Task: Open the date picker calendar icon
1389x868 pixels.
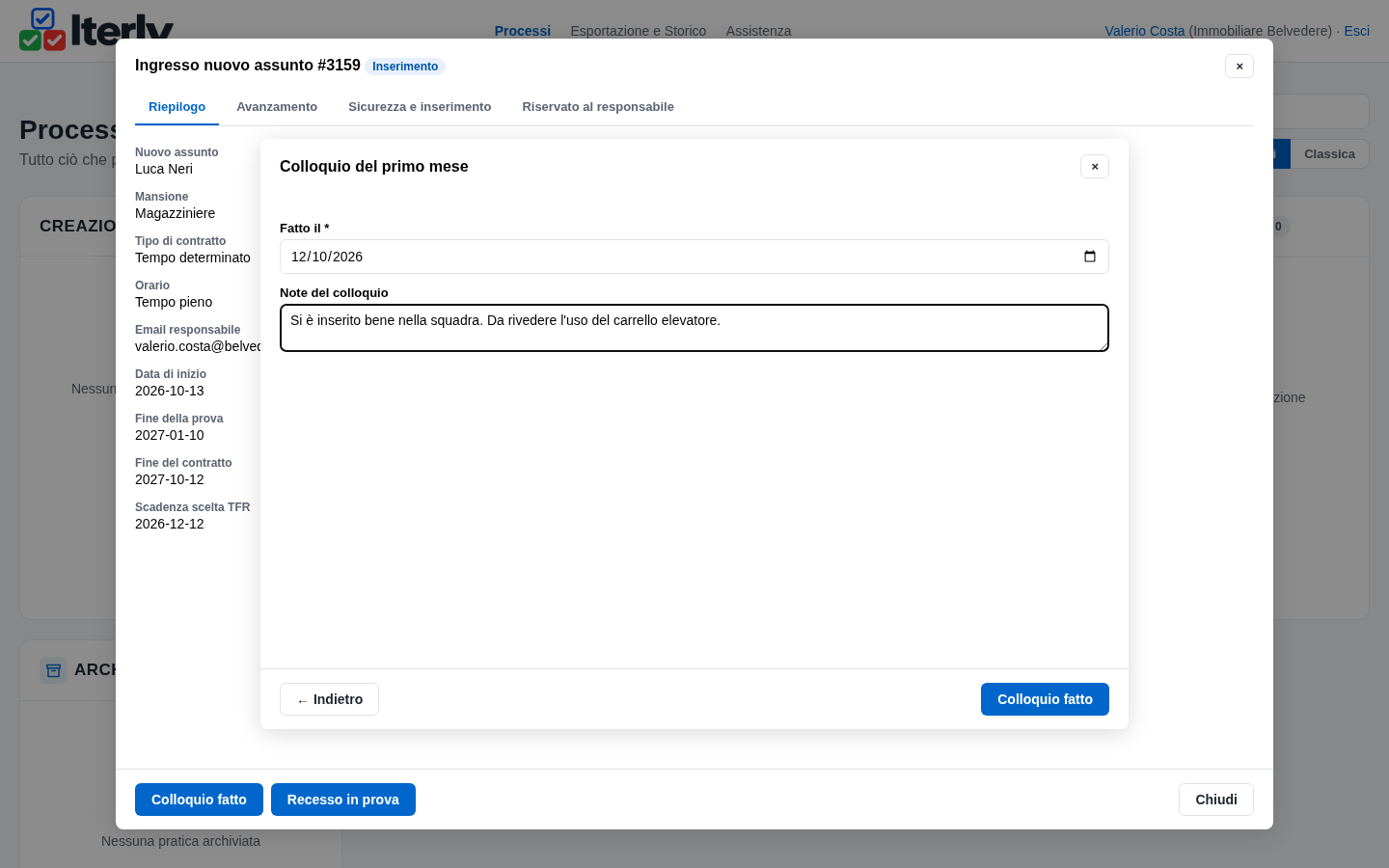Action: 1090,257
